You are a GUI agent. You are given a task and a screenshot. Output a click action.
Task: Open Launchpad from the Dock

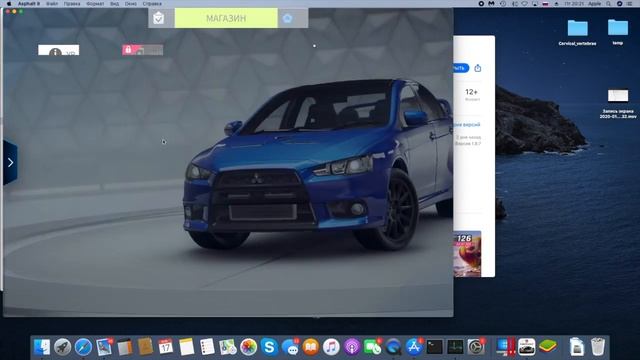tap(62, 347)
